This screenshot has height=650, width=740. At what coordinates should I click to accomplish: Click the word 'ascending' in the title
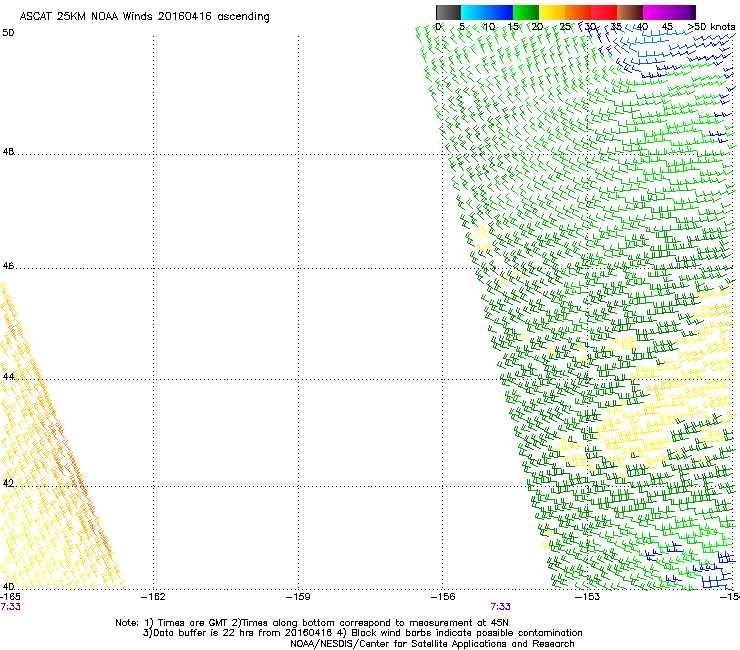(x=243, y=17)
